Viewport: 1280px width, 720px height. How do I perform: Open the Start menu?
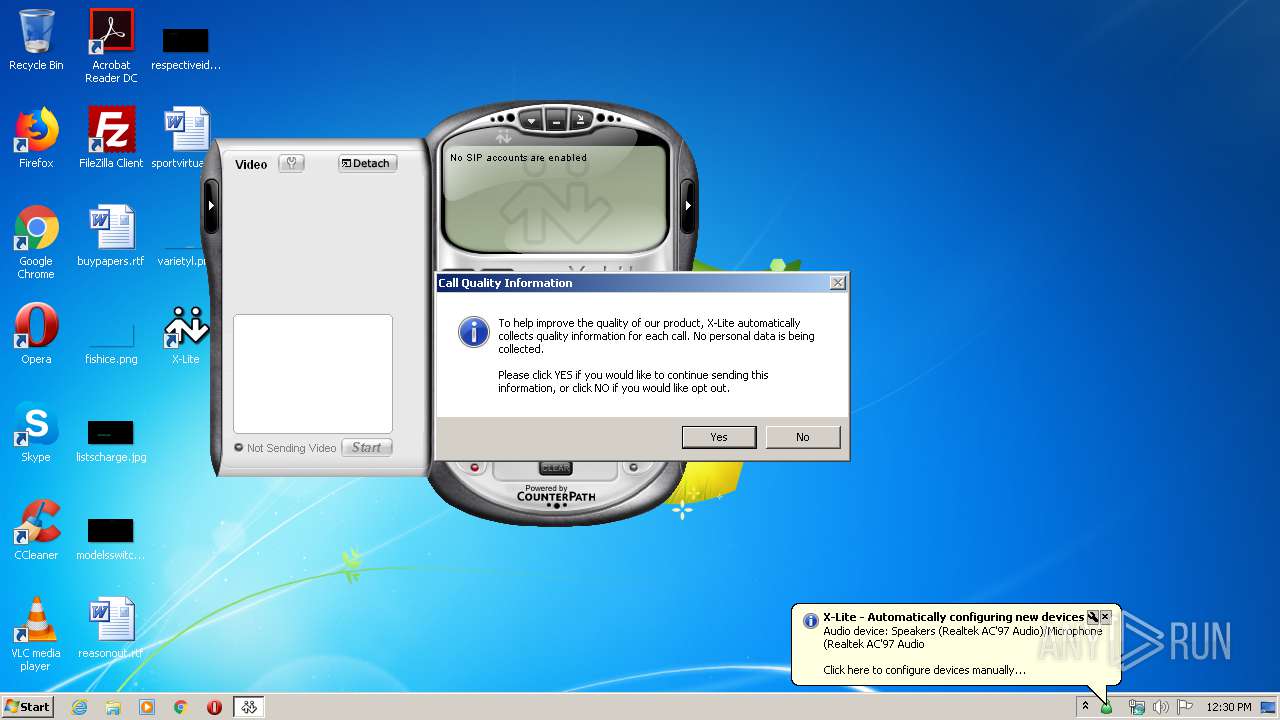[28, 707]
